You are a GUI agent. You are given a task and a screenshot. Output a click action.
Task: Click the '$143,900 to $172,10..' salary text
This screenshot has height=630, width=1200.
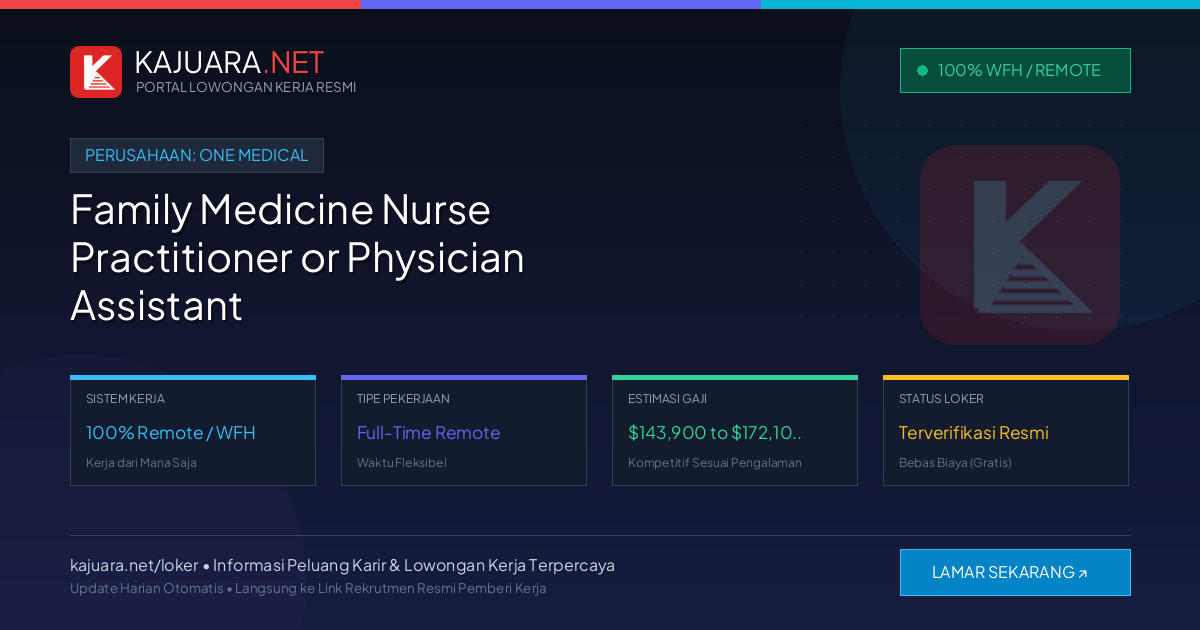point(715,433)
